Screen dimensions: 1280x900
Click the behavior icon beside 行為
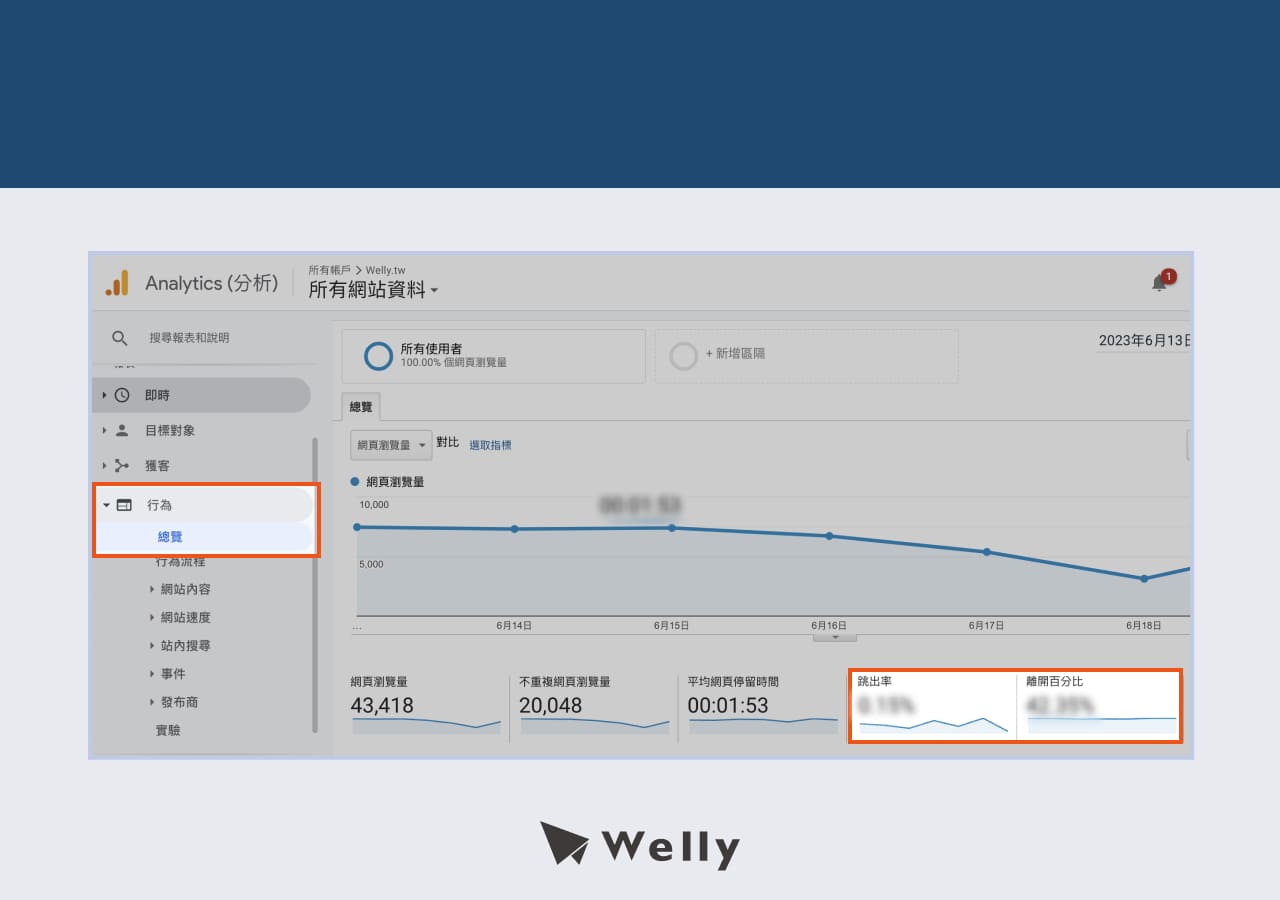coord(124,505)
